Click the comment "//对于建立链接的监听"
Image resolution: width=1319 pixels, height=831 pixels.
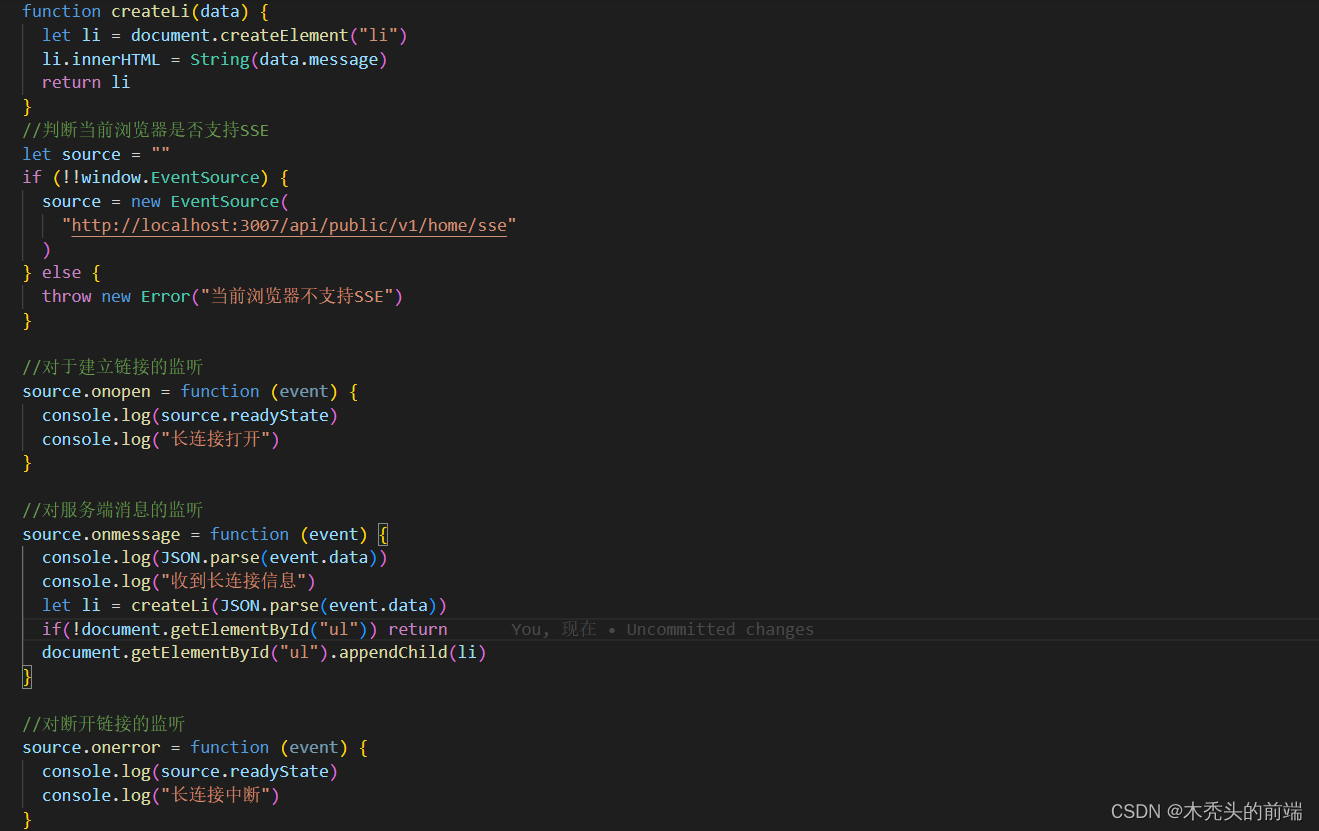point(113,367)
